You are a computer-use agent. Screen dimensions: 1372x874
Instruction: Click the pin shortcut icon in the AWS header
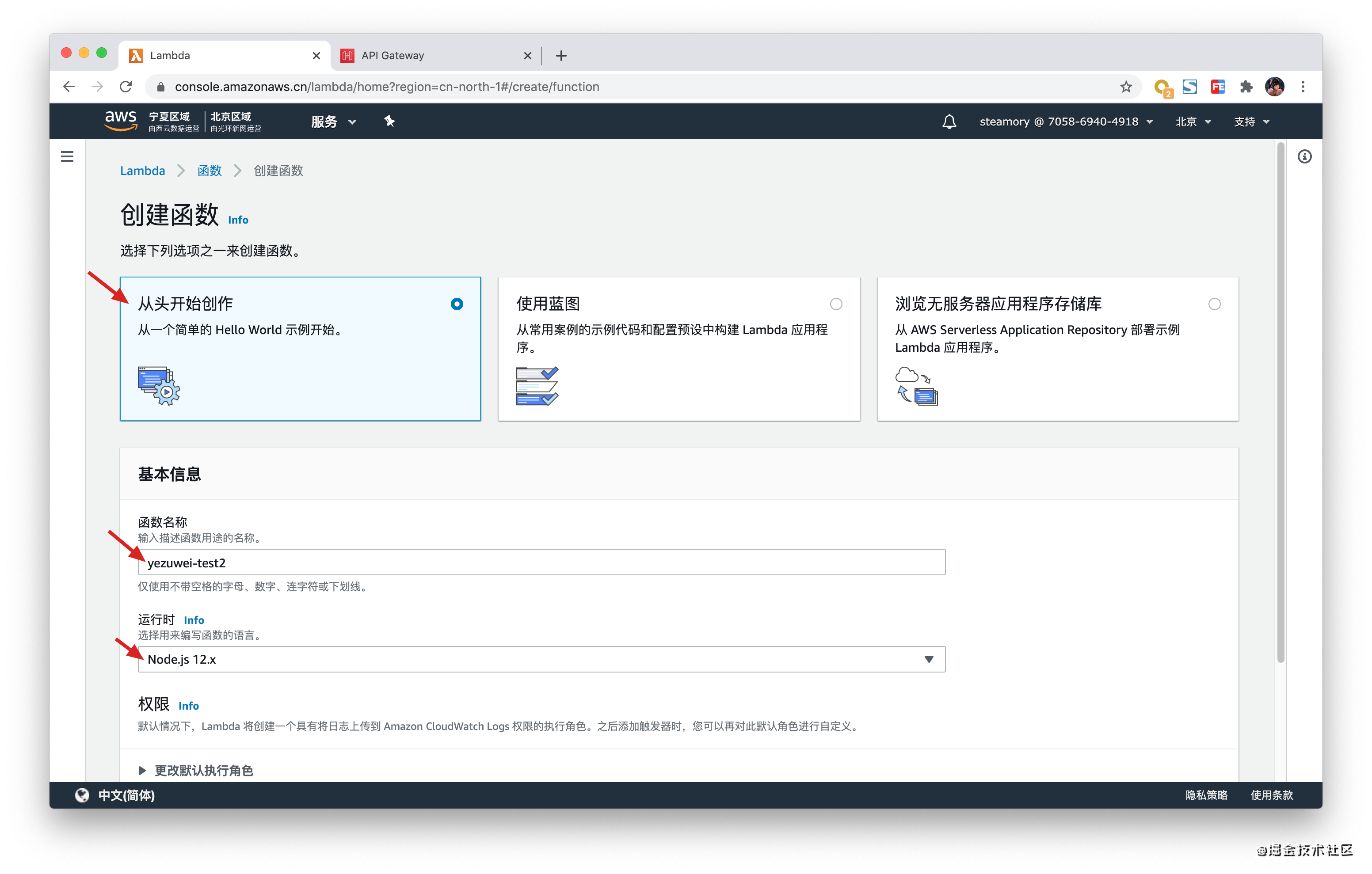pos(389,121)
